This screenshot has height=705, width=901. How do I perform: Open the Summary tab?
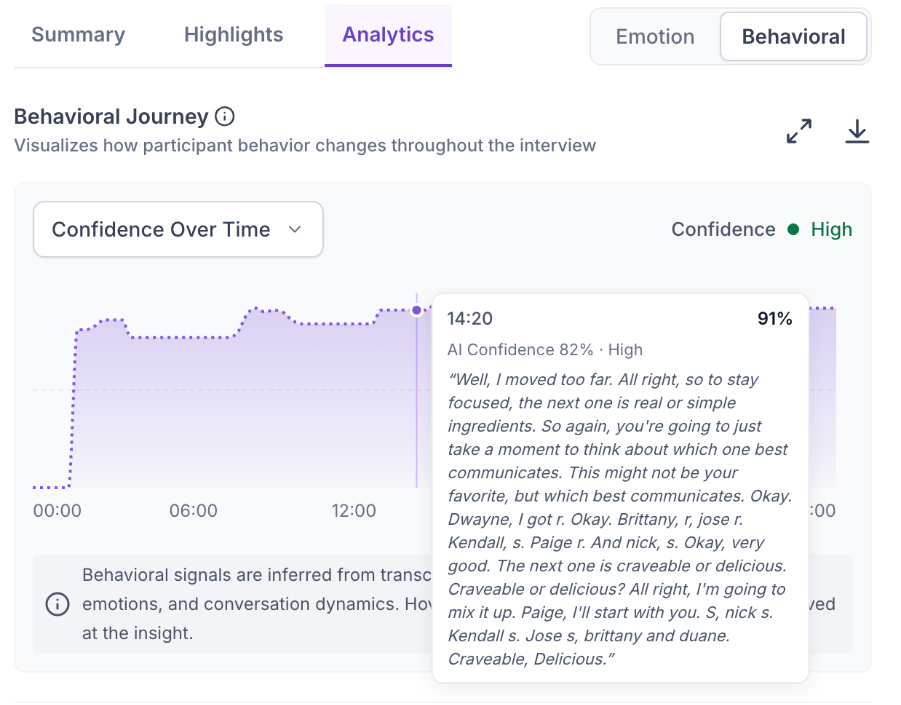coord(78,34)
